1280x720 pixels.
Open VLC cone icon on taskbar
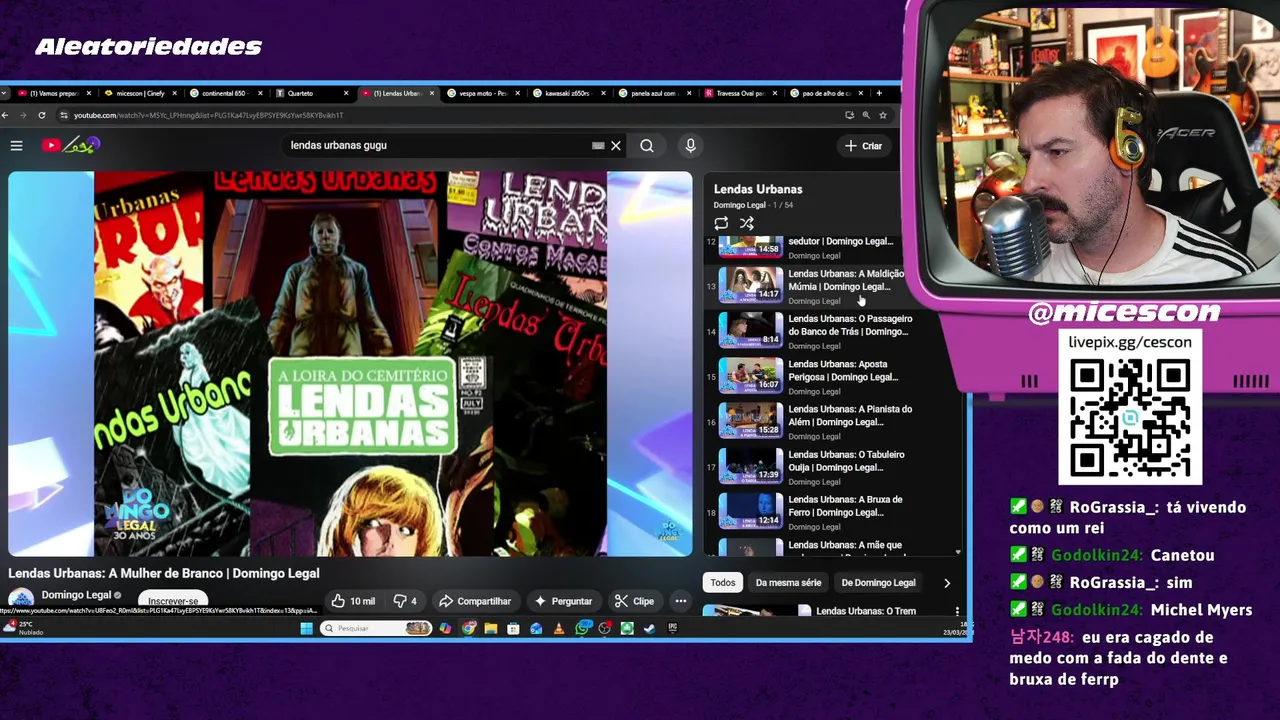558,628
